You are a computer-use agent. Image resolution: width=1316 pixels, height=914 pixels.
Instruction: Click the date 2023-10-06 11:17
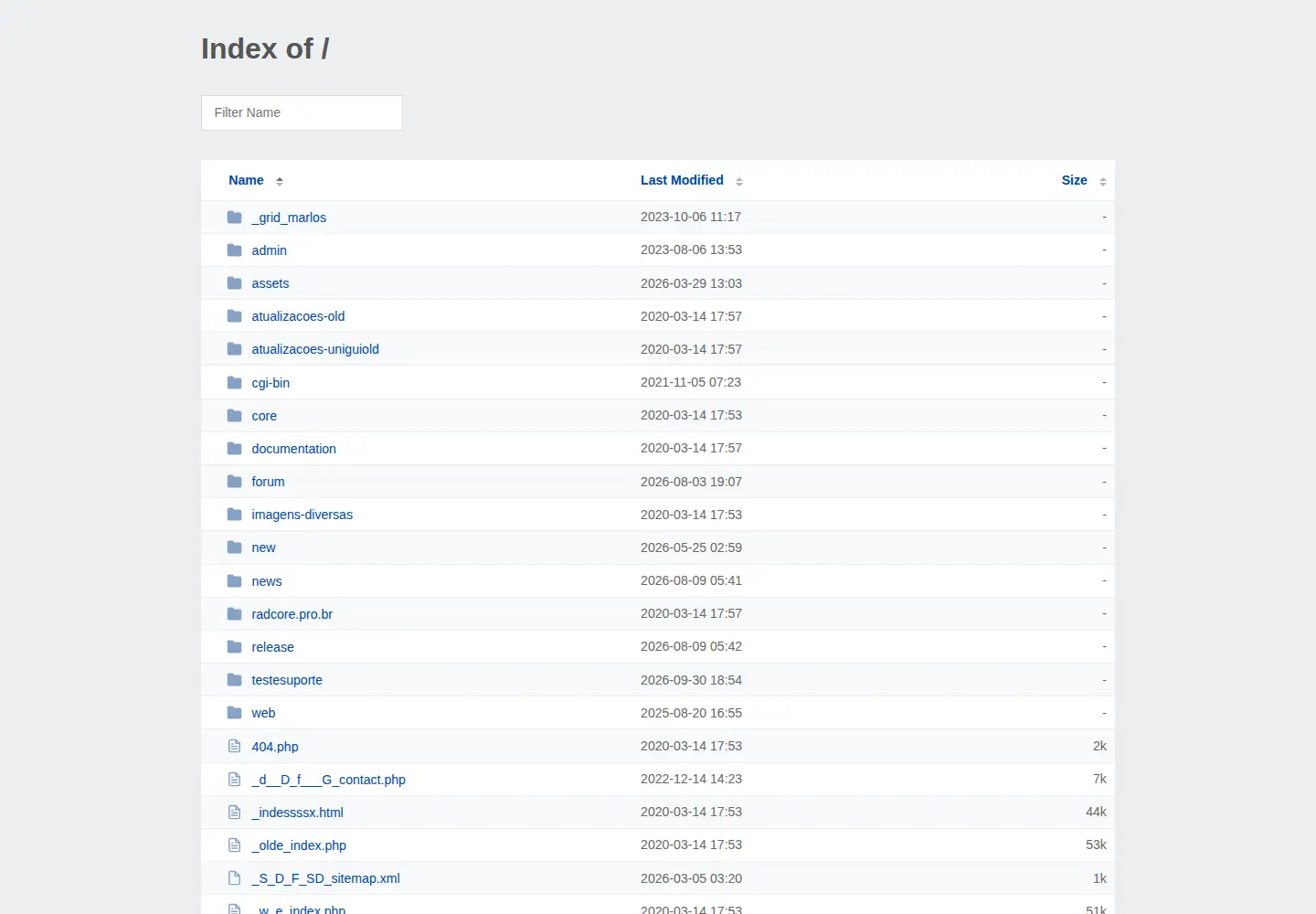pos(691,217)
